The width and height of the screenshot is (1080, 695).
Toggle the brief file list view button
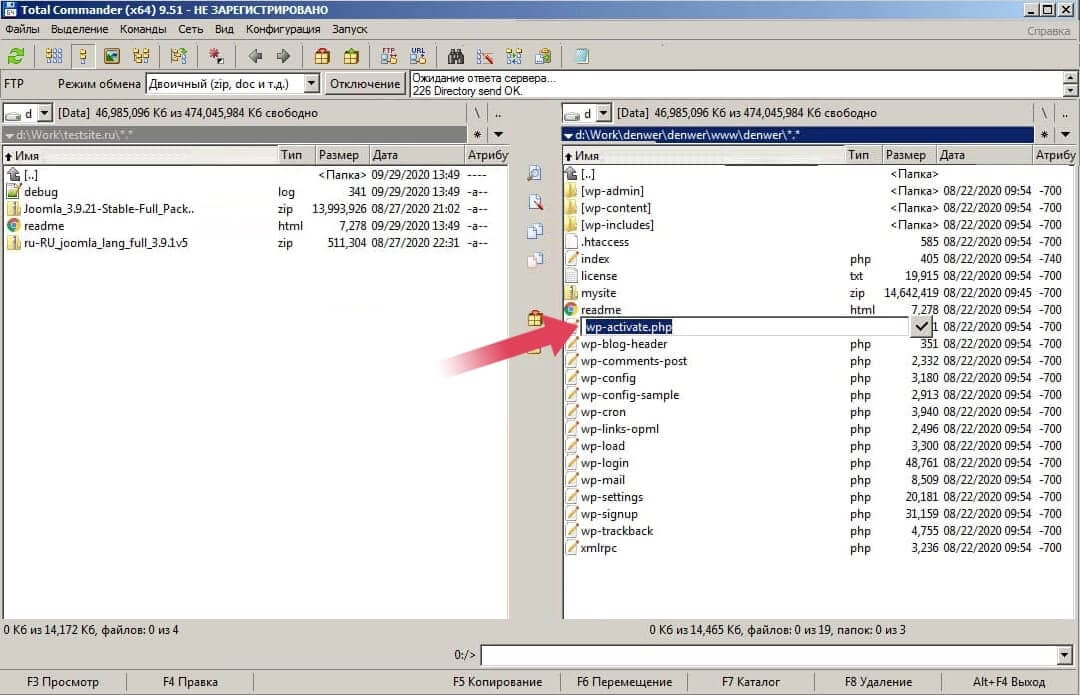click(x=54, y=56)
